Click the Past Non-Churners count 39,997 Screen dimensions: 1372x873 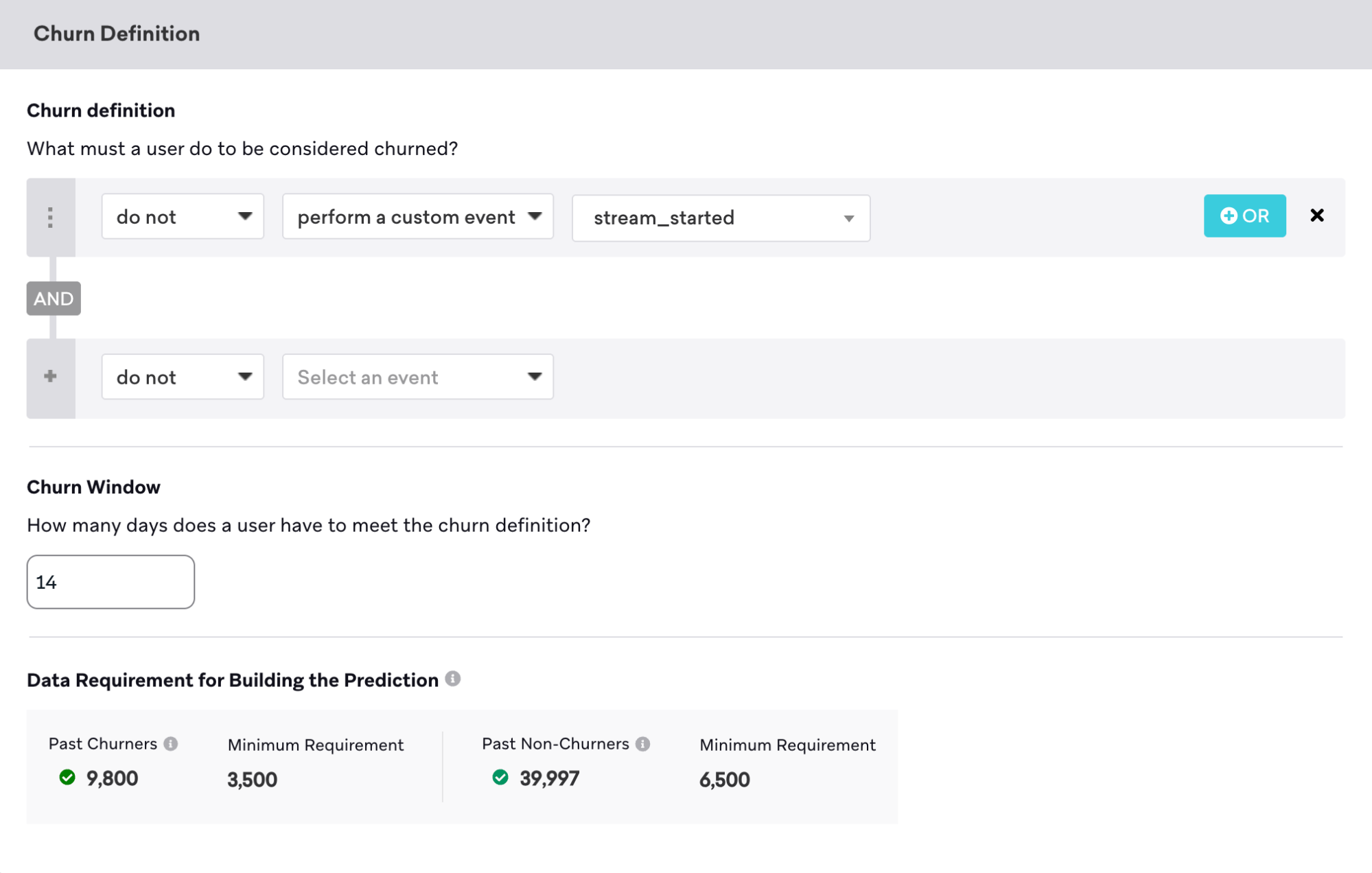pos(548,778)
